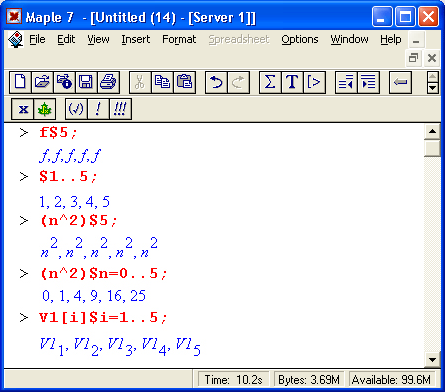Viewport: 445px width, 392px height.
Task: Click the back arrow toolbar icon
Action: tap(400, 82)
